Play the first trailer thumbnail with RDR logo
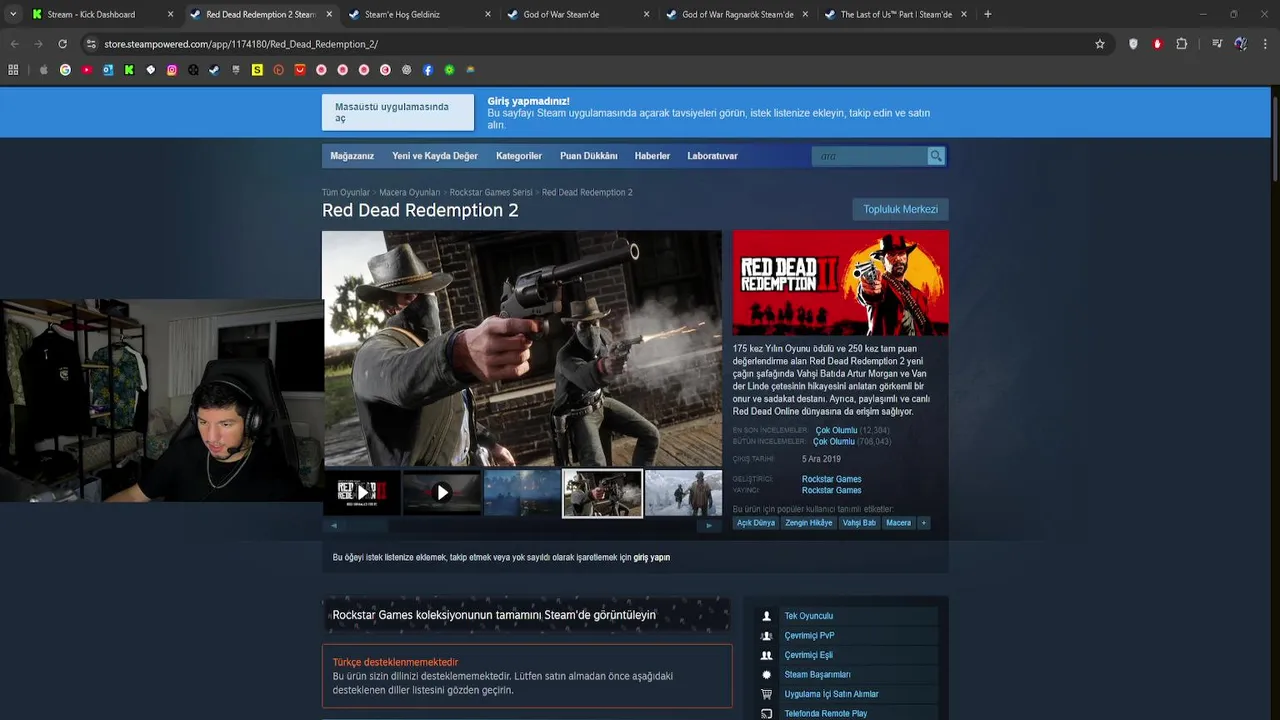 point(361,493)
